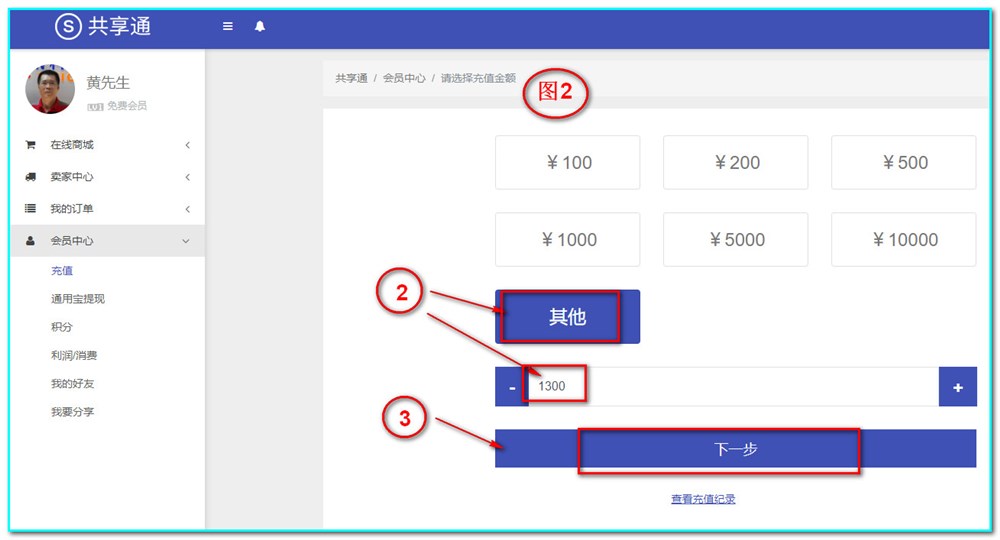Expand the 卖家中心 menu chevron
Screen dimensions: 1000x540
187,177
